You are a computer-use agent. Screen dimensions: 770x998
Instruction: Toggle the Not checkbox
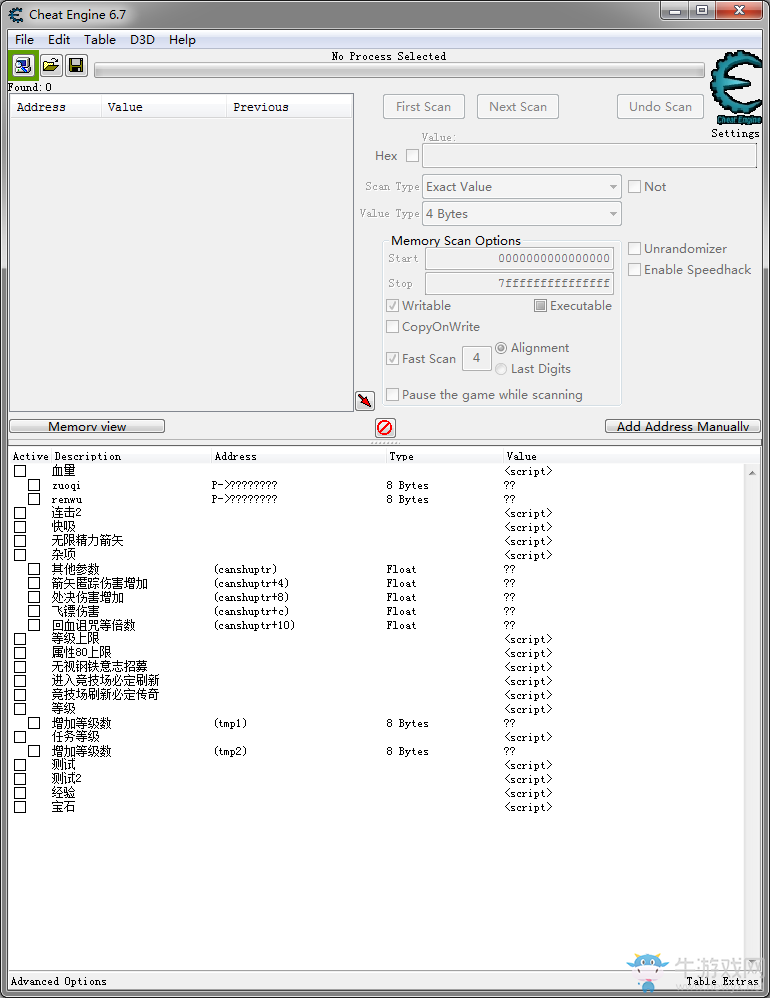click(634, 186)
